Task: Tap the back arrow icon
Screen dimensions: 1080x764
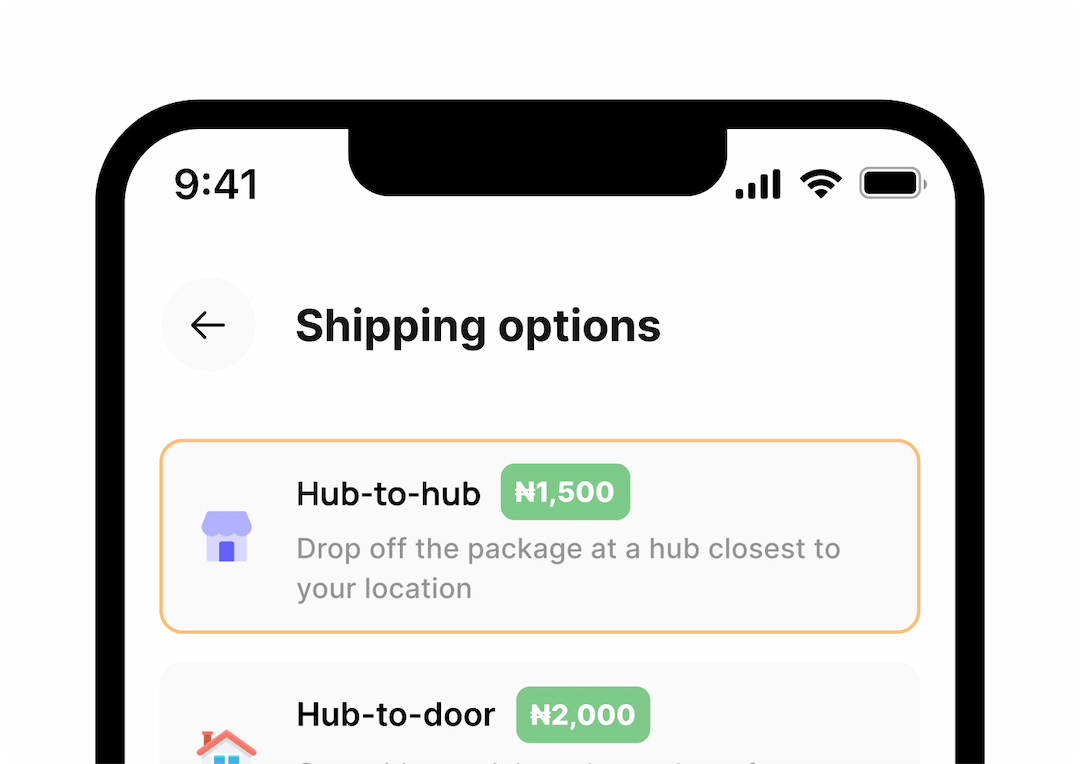Action: (208, 324)
